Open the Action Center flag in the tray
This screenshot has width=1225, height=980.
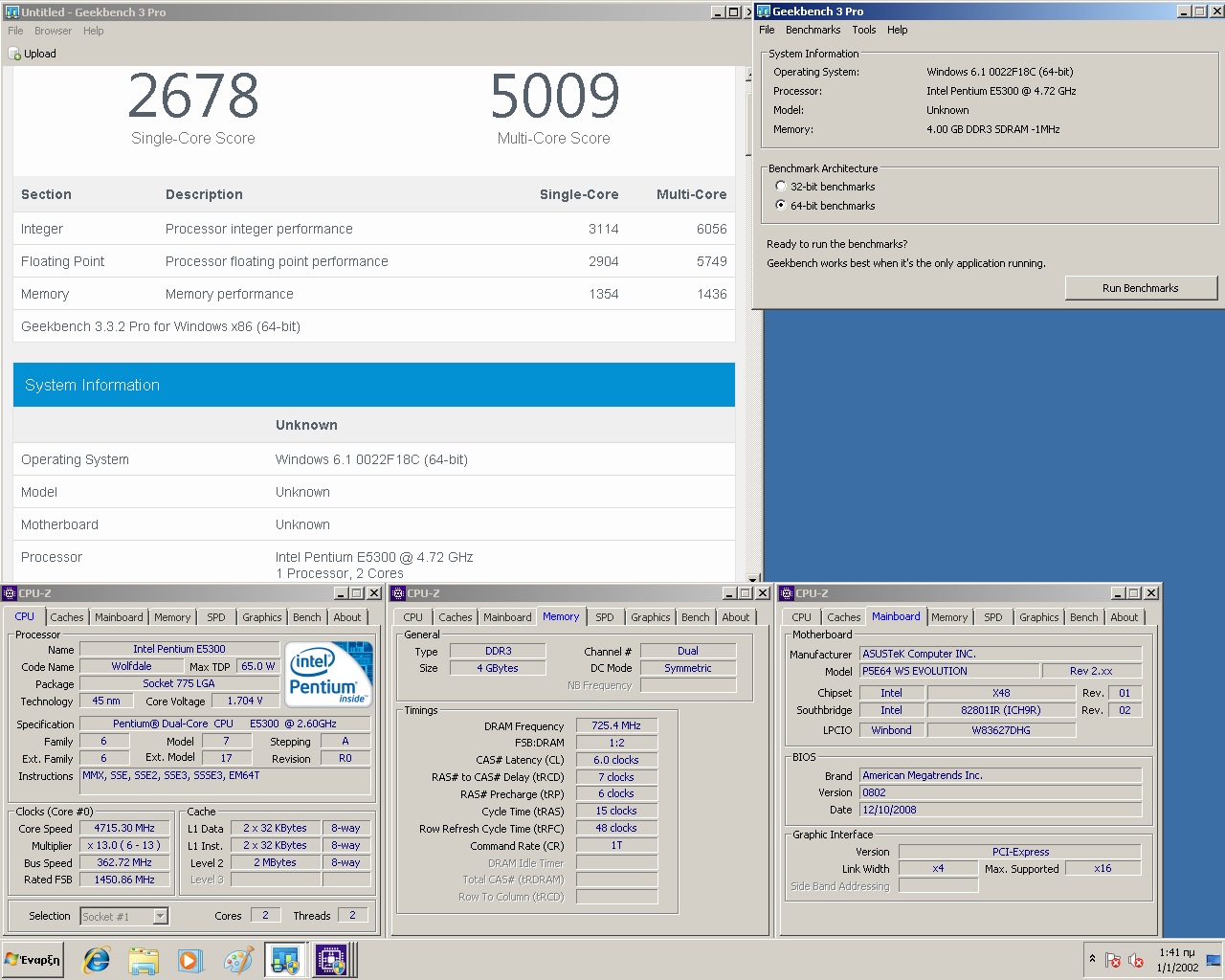click(x=1112, y=960)
